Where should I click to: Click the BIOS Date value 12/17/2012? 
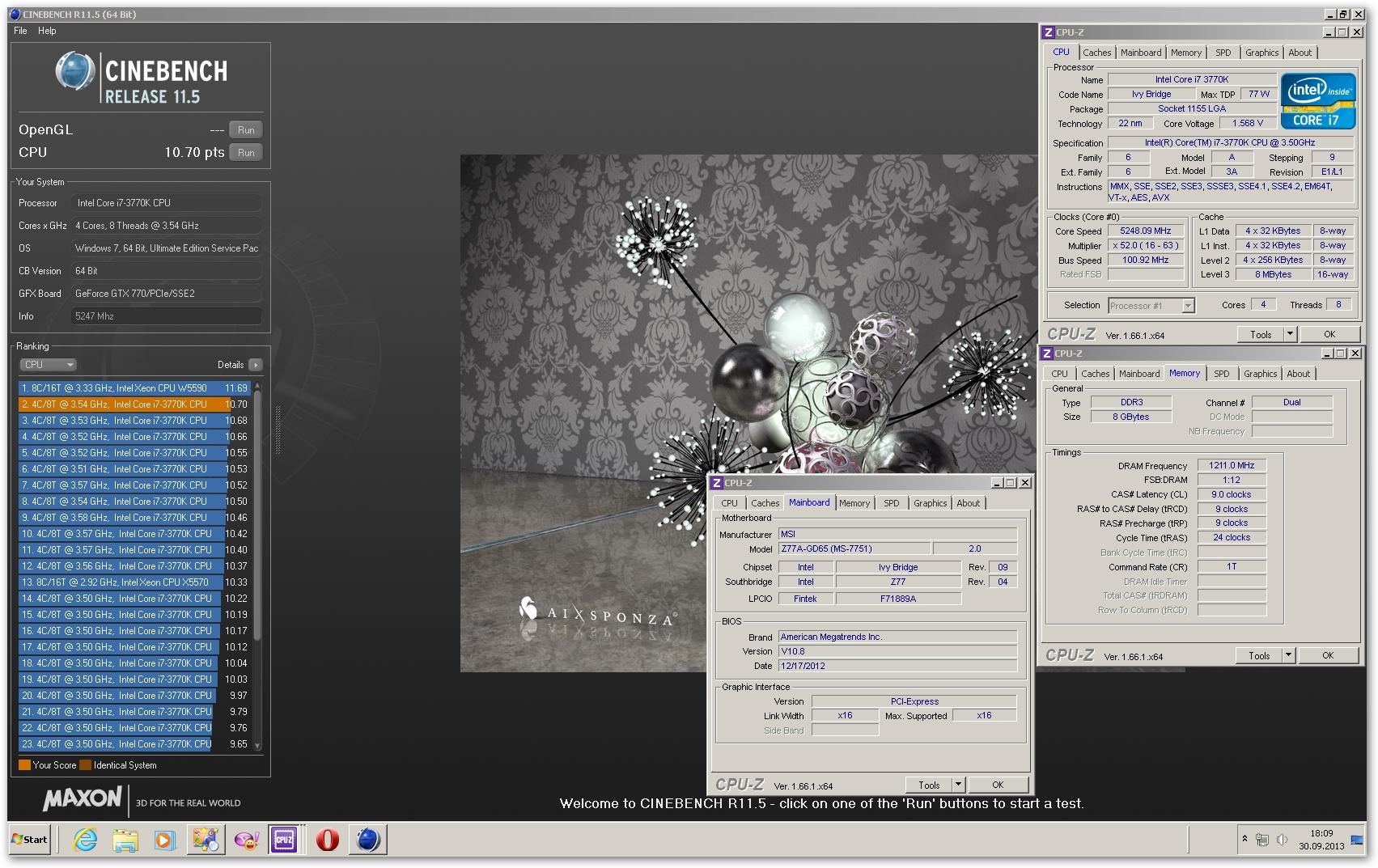pyautogui.click(x=897, y=667)
